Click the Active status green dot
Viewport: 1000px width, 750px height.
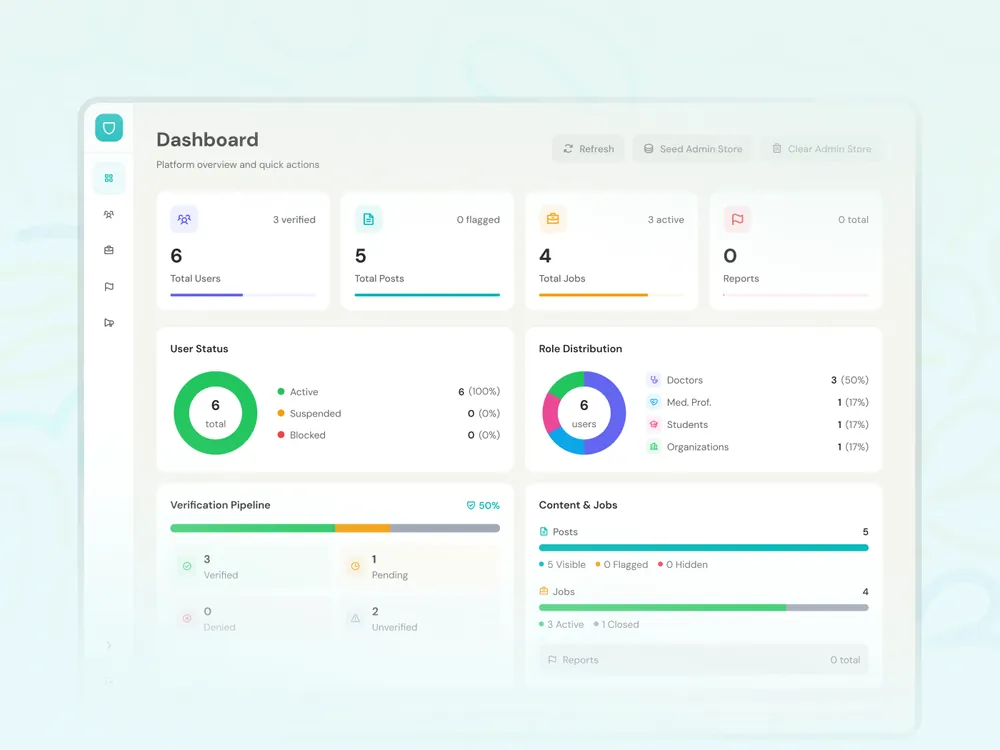coord(281,392)
